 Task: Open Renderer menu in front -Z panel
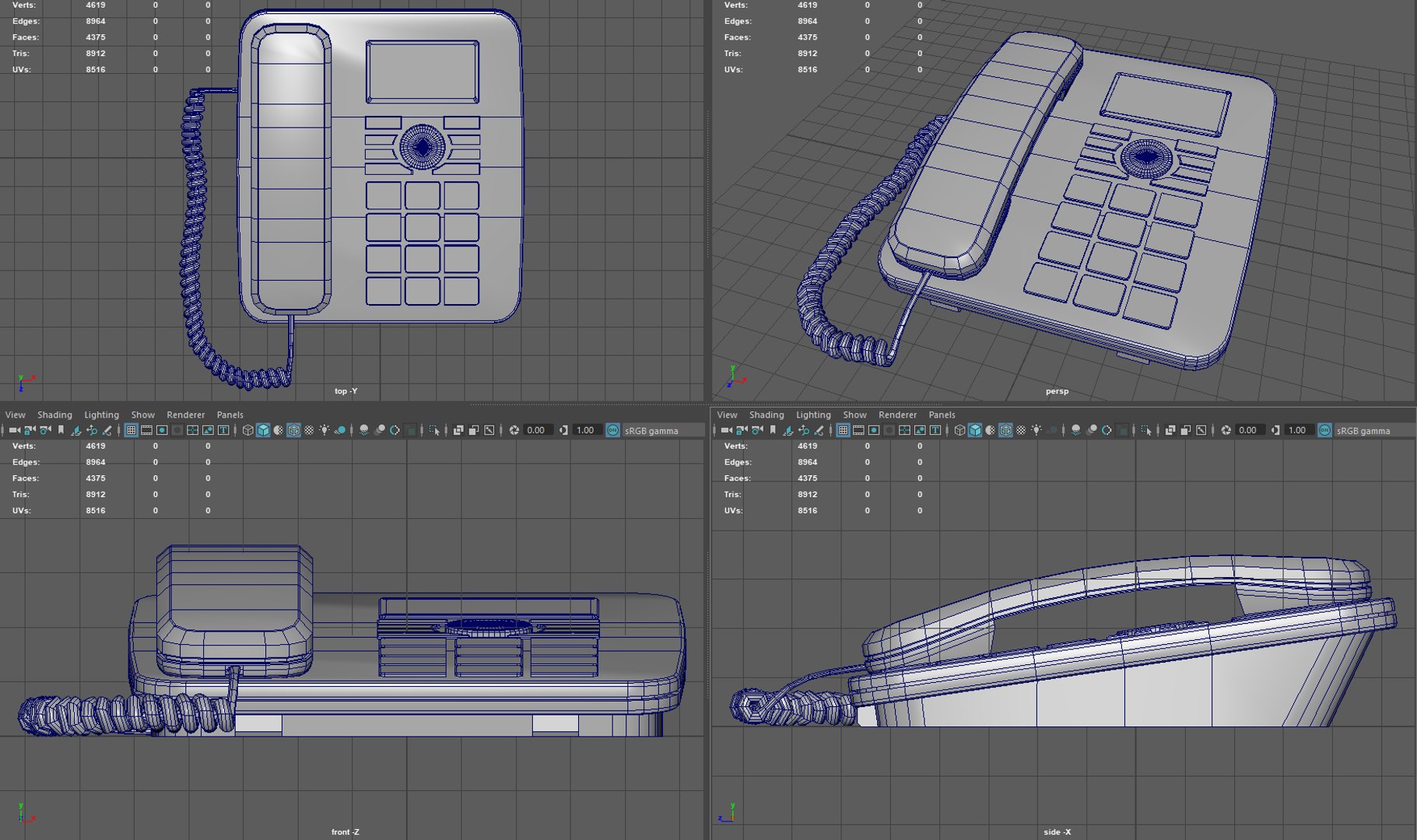tap(185, 415)
